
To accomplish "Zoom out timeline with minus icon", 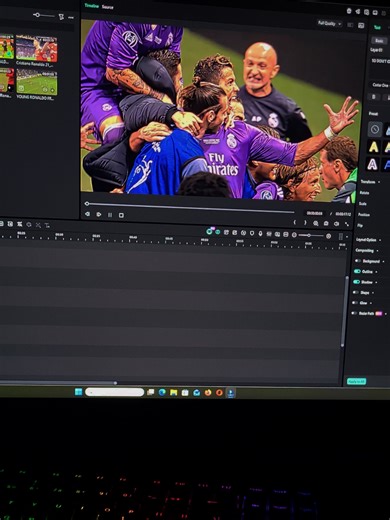I will [x=294, y=235].
